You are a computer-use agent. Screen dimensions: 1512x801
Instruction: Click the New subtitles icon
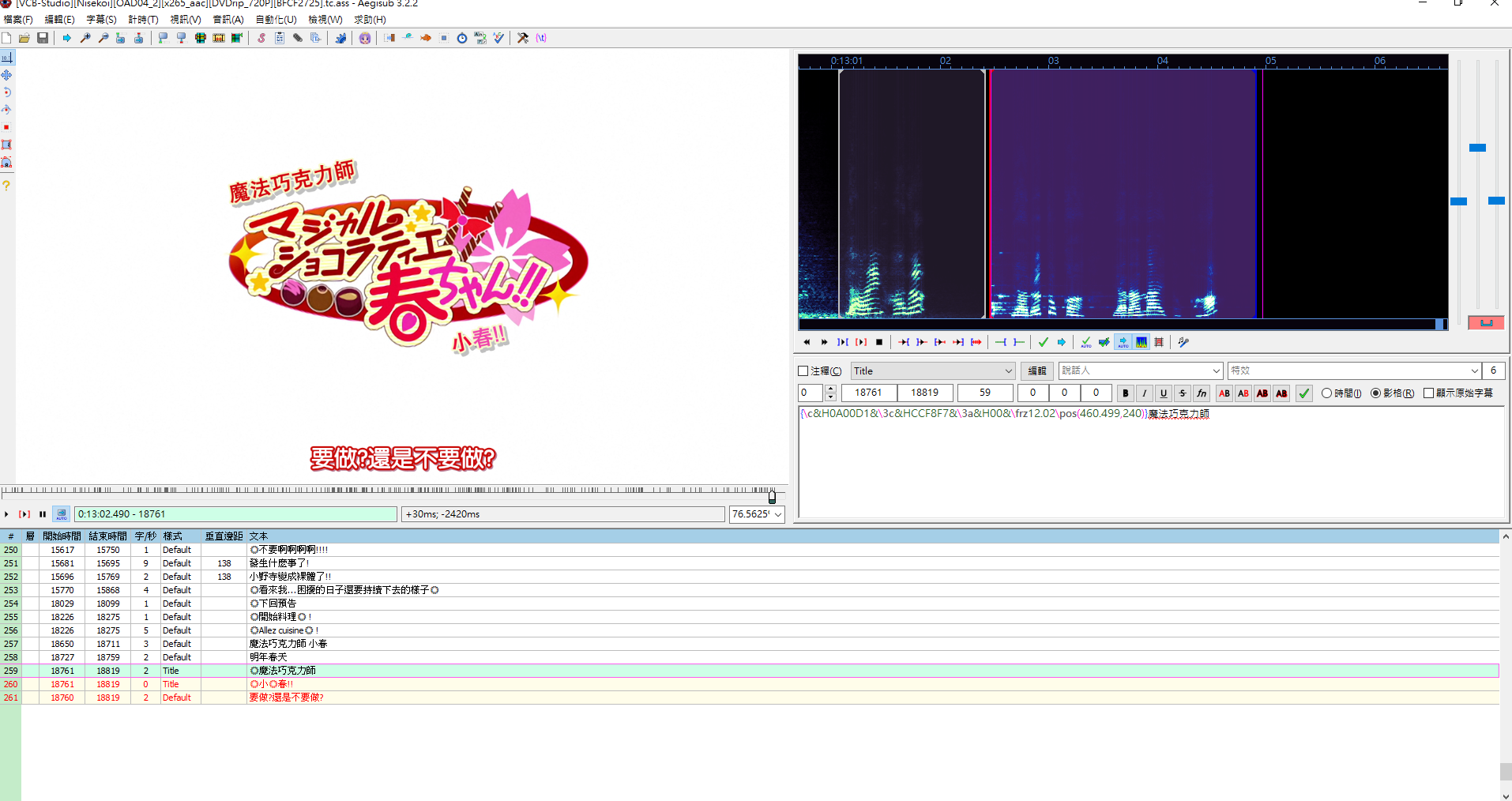[7, 38]
